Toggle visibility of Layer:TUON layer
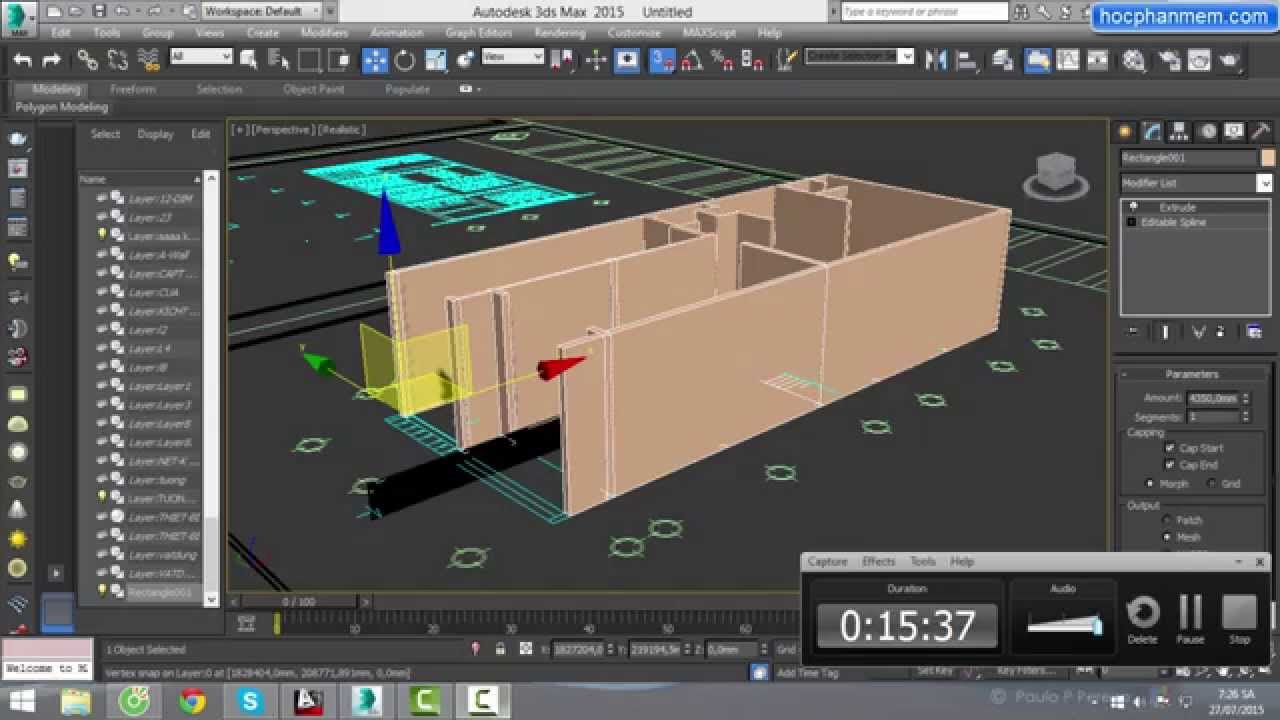 tap(101, 497)
